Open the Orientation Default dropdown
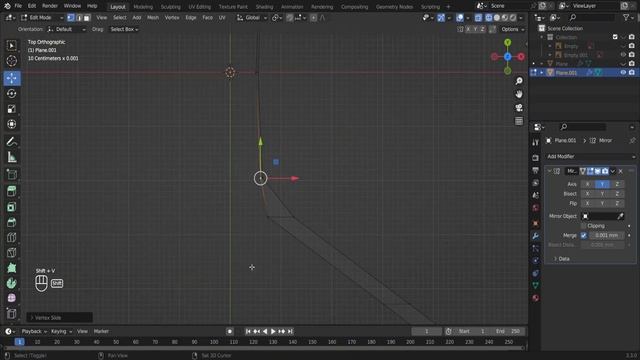The width and height of the screenshot is (640, 360). 67,29
